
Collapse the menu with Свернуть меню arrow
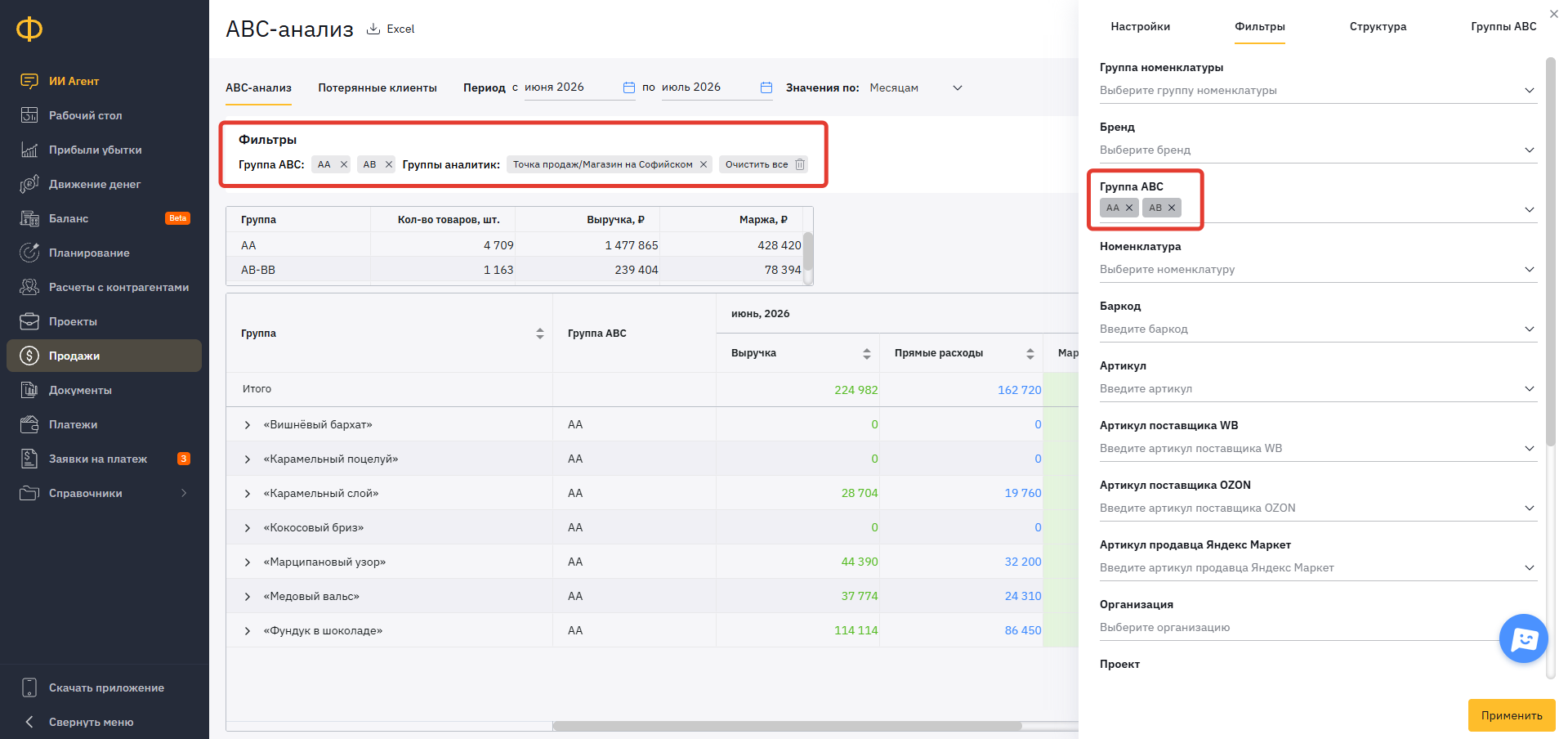click(29, 722)
